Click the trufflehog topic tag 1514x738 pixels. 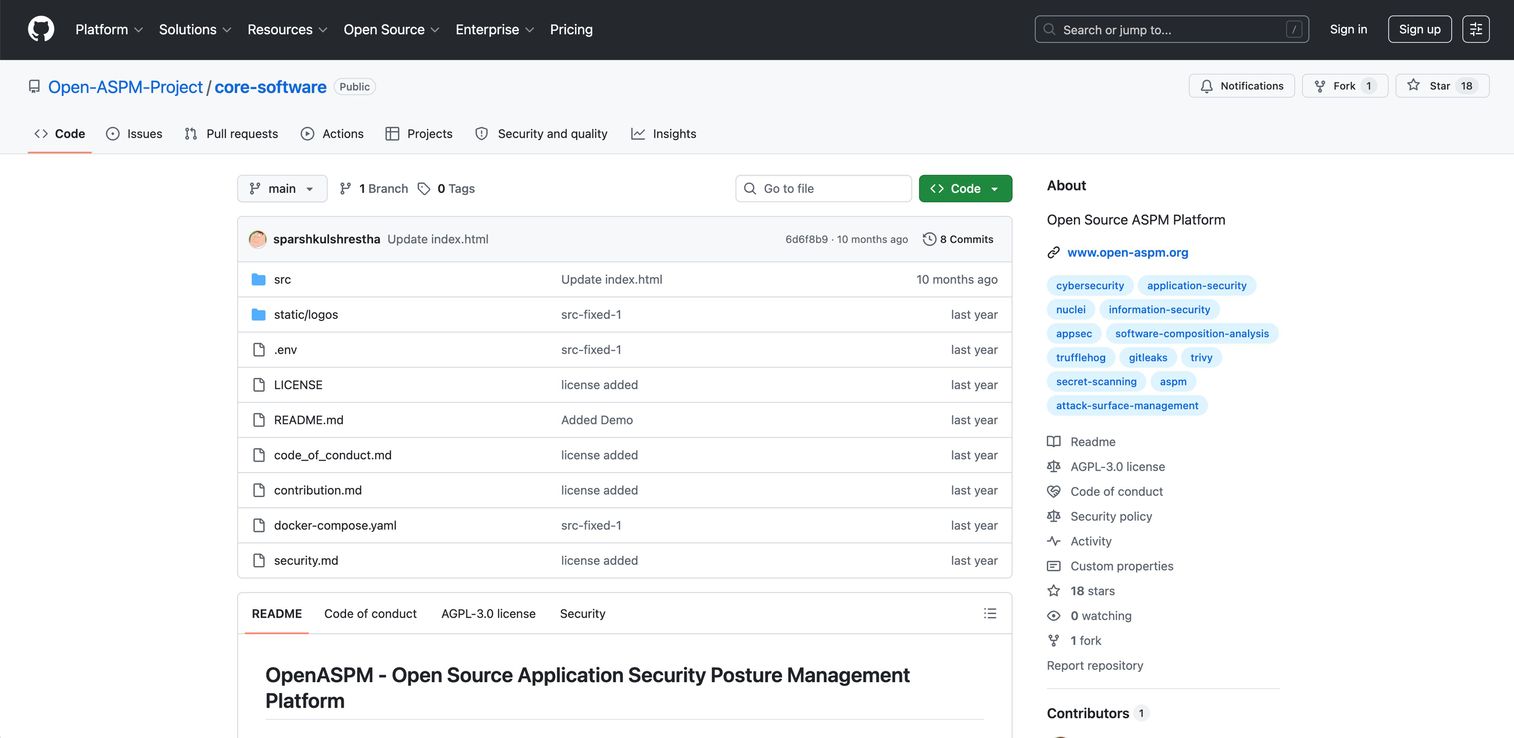(1081, 357)
